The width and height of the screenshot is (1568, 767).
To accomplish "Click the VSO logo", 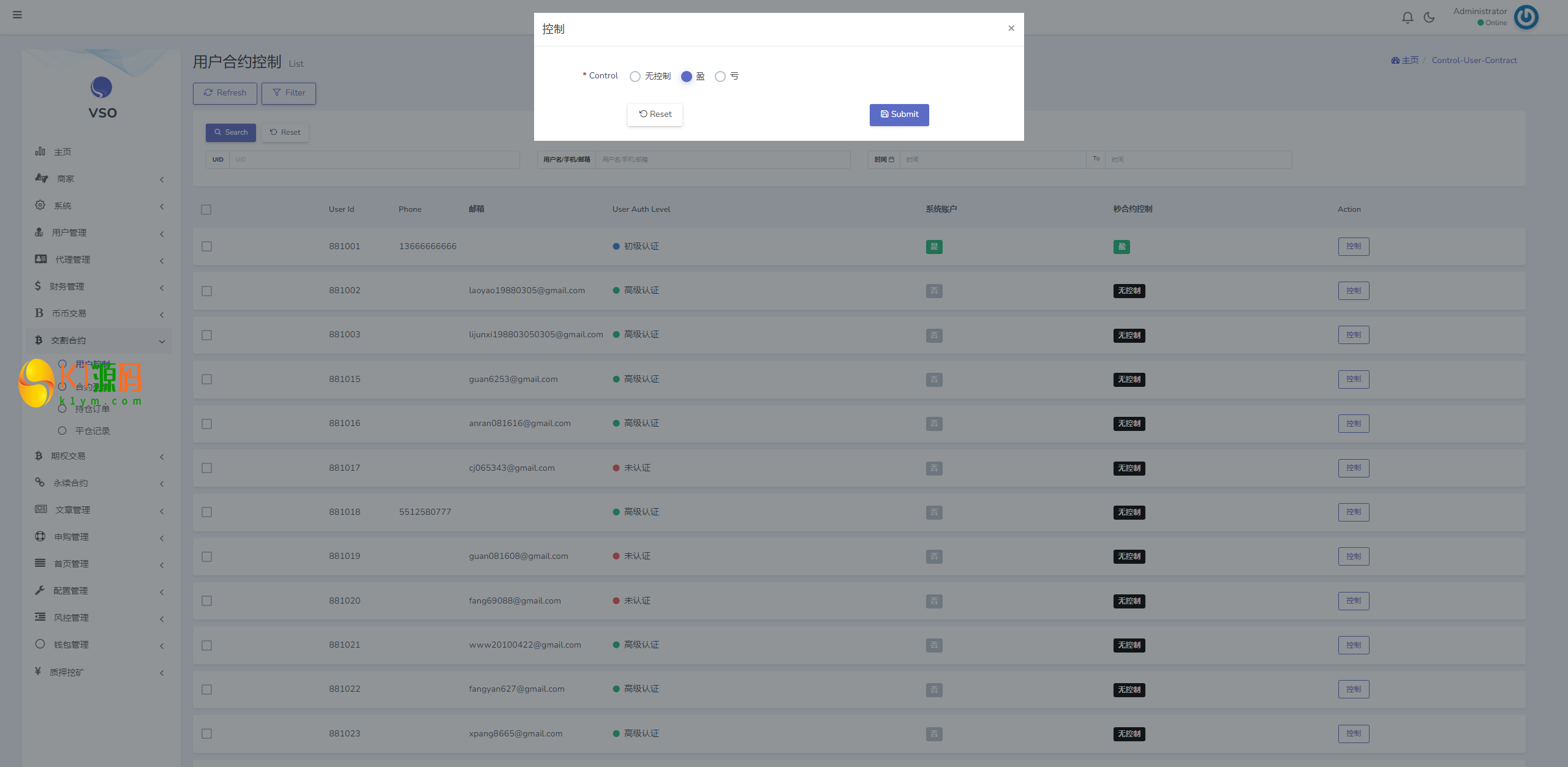I will [x=102, y=88].
